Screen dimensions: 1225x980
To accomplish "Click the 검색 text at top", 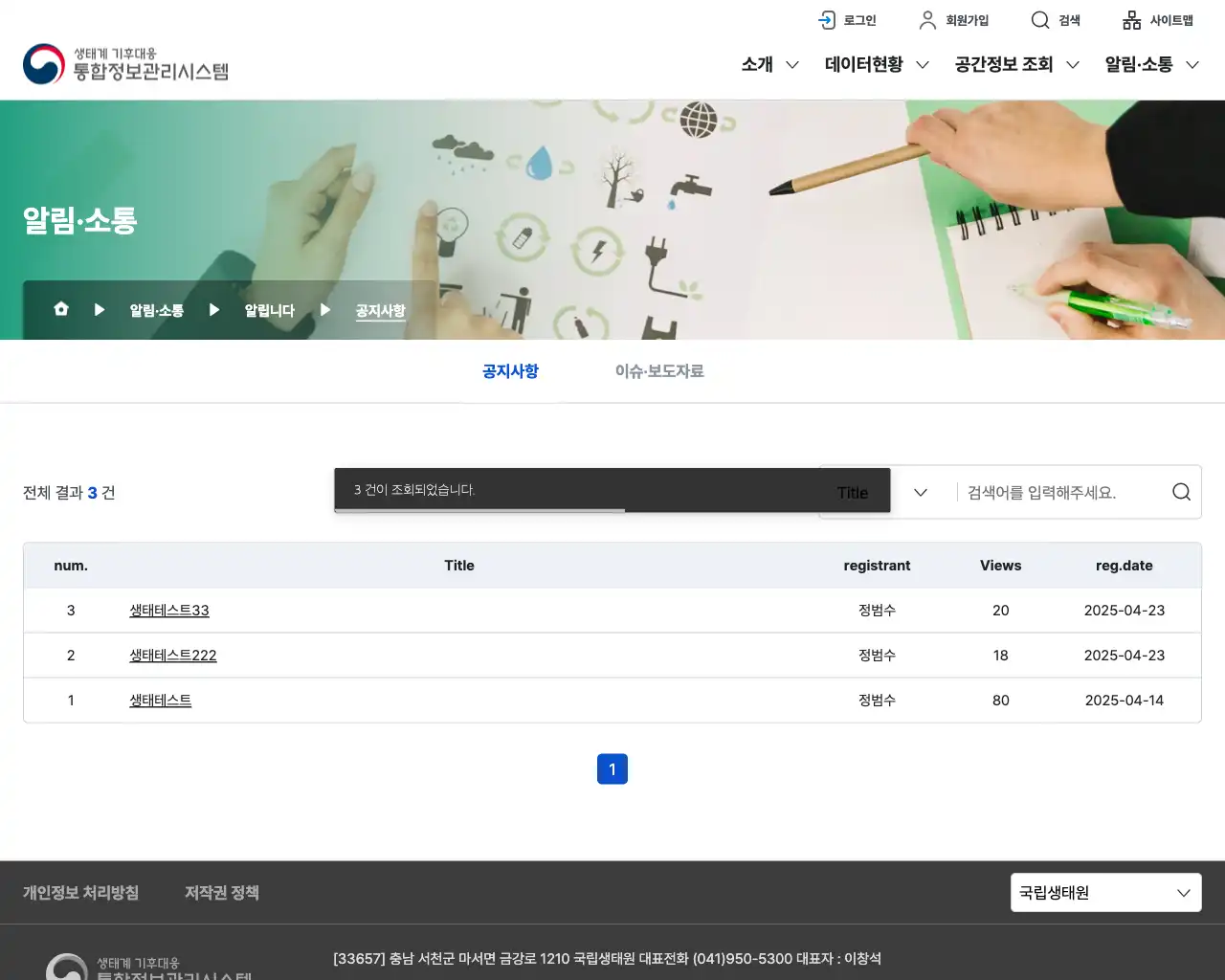I will pyautogui.click(x=1069, y=20).
